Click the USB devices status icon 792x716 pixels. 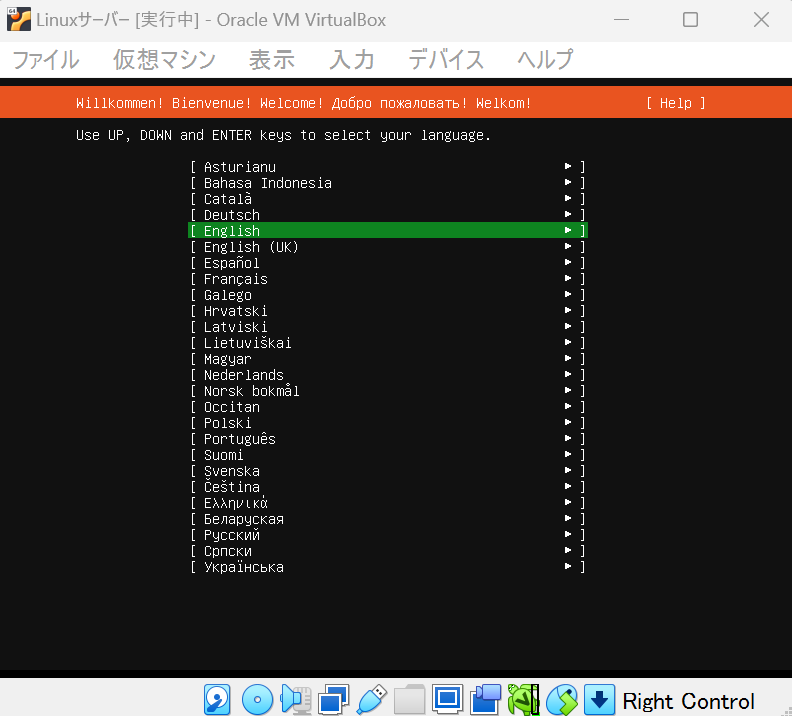(372, 700)
